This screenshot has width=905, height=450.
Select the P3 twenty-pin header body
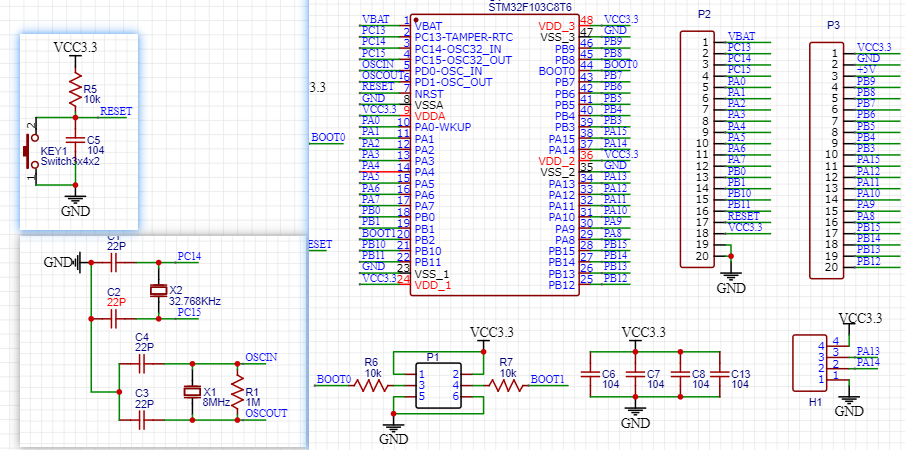(x=826, y=160)
